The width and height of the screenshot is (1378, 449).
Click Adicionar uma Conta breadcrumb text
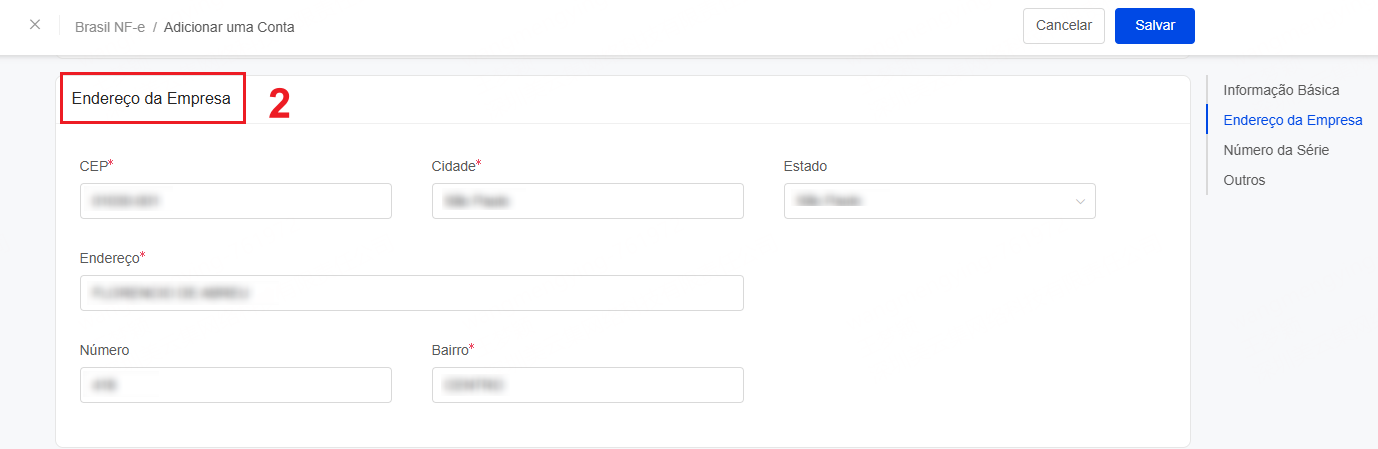point(229,27)
